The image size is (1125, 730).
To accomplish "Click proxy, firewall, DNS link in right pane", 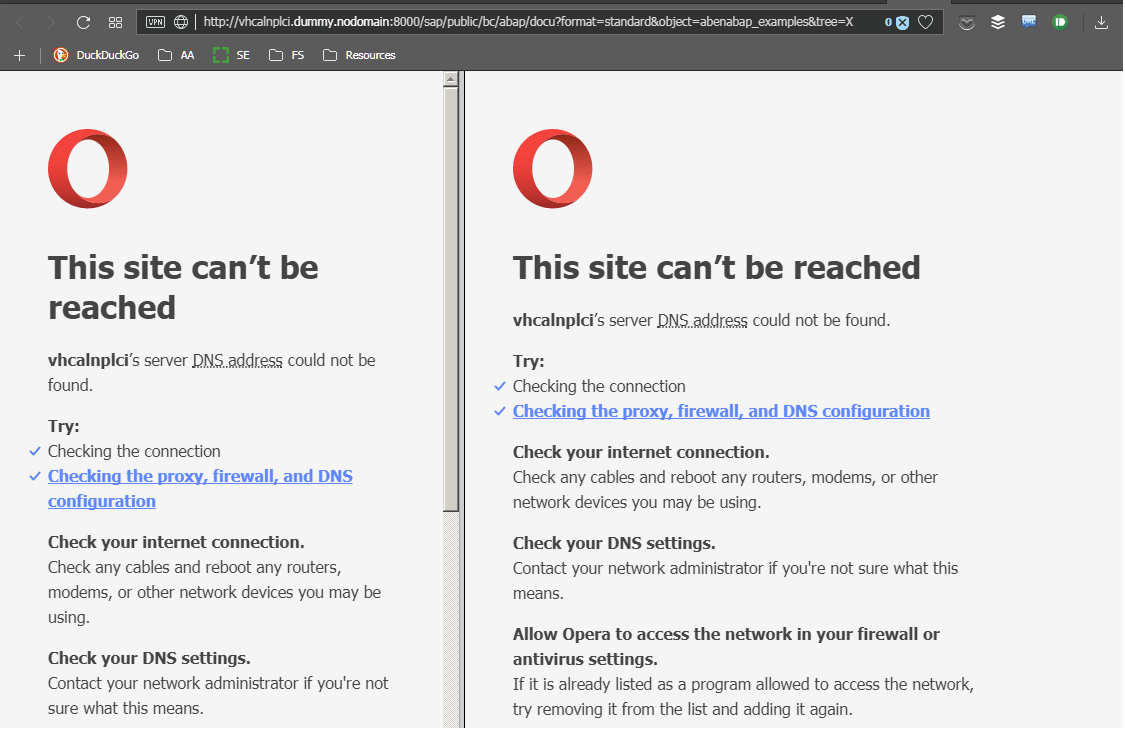I will click(x=721, y=411).
